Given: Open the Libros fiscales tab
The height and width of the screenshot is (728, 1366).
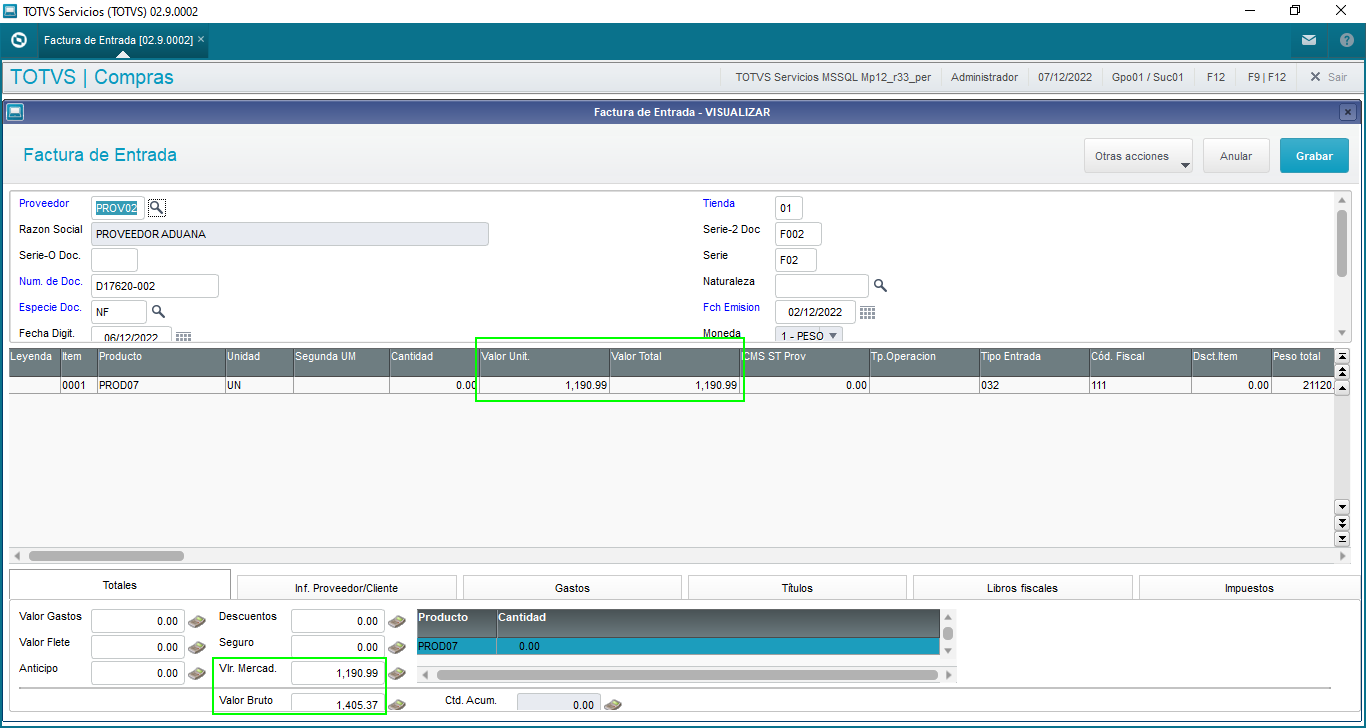Looking at the screenshot, I should click(x=1022, y=587).
